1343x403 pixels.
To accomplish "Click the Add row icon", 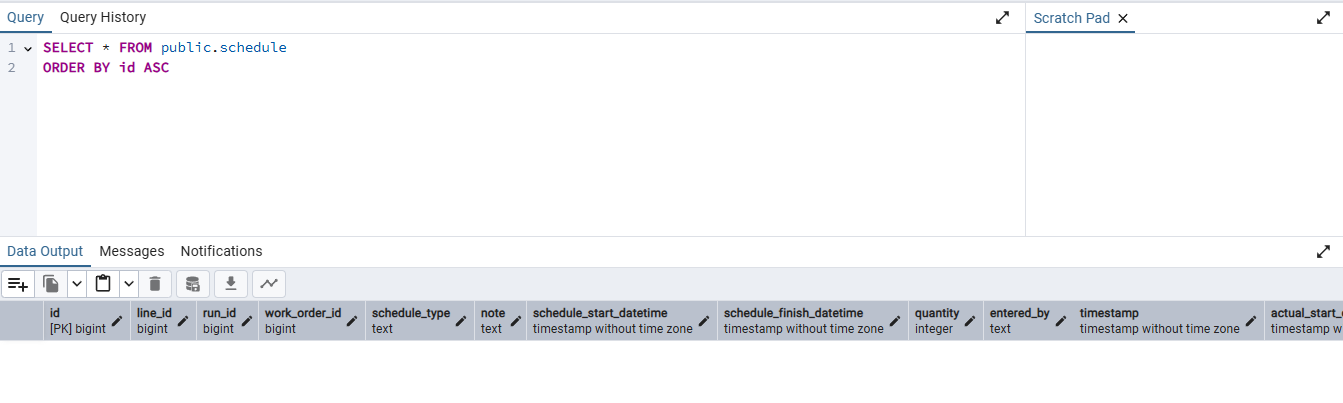I will pos(18,284).
